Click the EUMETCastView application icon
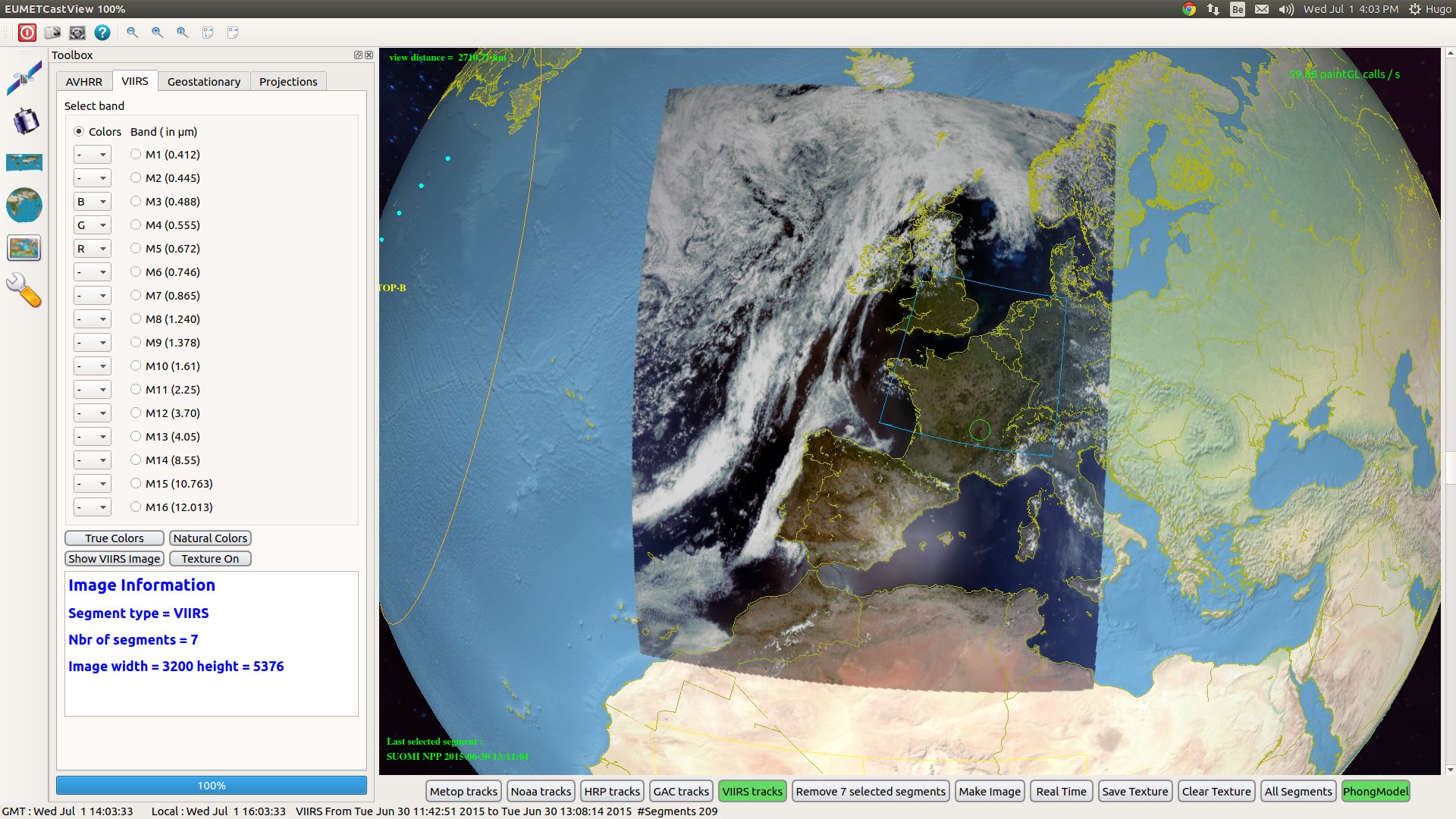Image resolution: width=1456 pixels, height=819 pixels. coord(27,32)
